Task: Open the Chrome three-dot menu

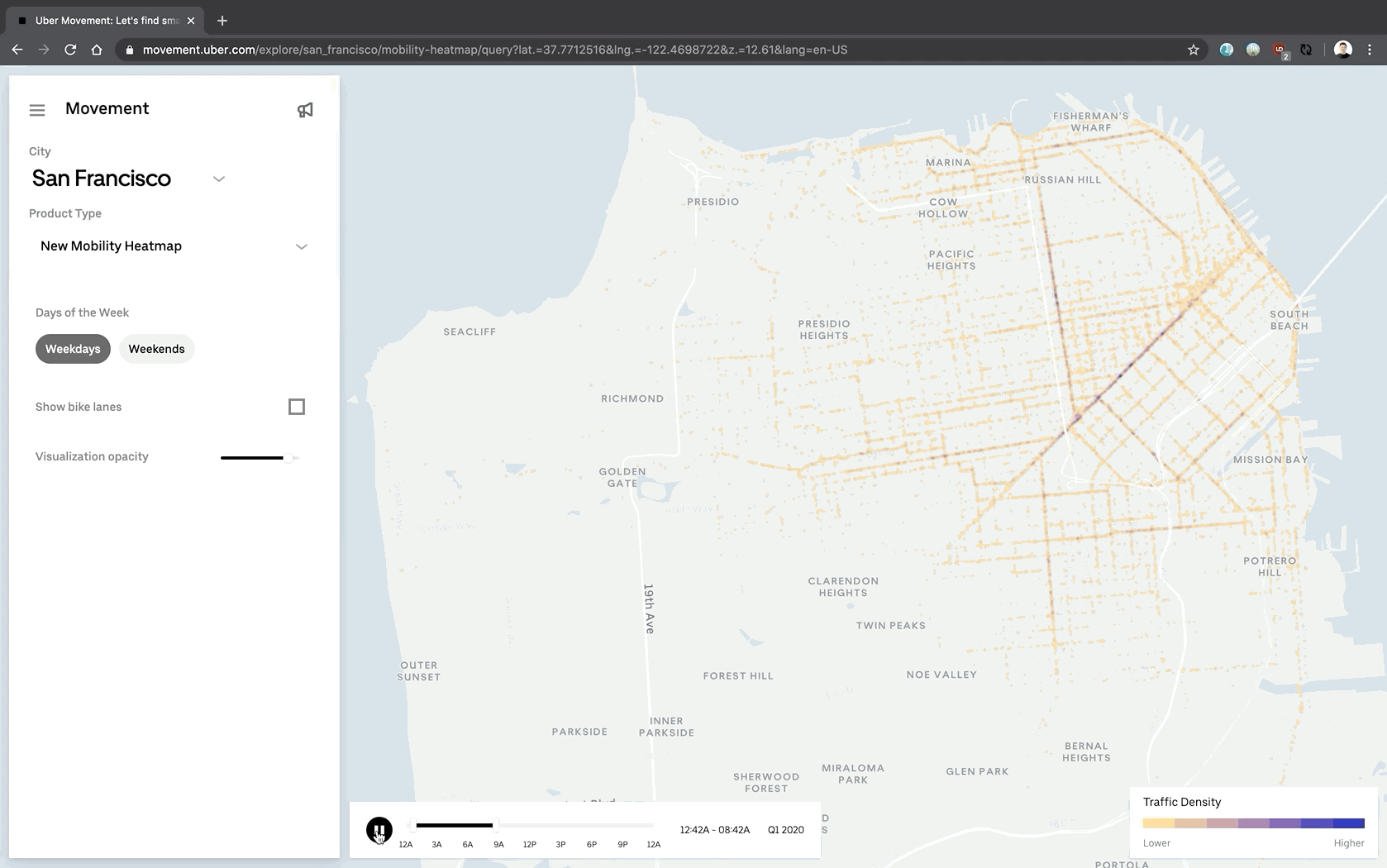Action: tap(1370, 50)
